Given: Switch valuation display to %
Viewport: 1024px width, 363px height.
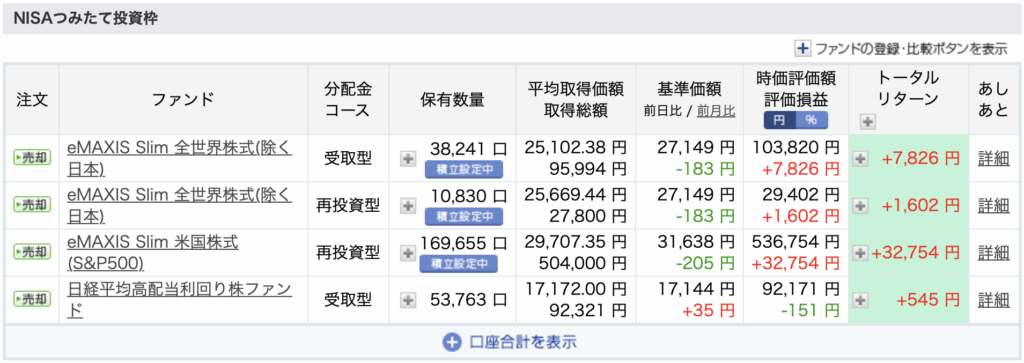Looking at the screenshot, I should pyautogui.click(x=811, y=120).
